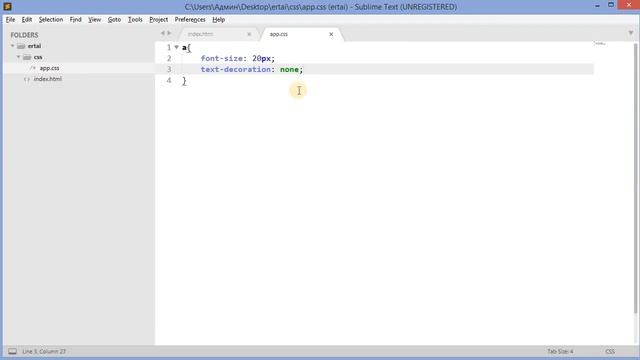Click the Sublime Text title bar icon
Screen dimensions: 640x360
point(7,7)
